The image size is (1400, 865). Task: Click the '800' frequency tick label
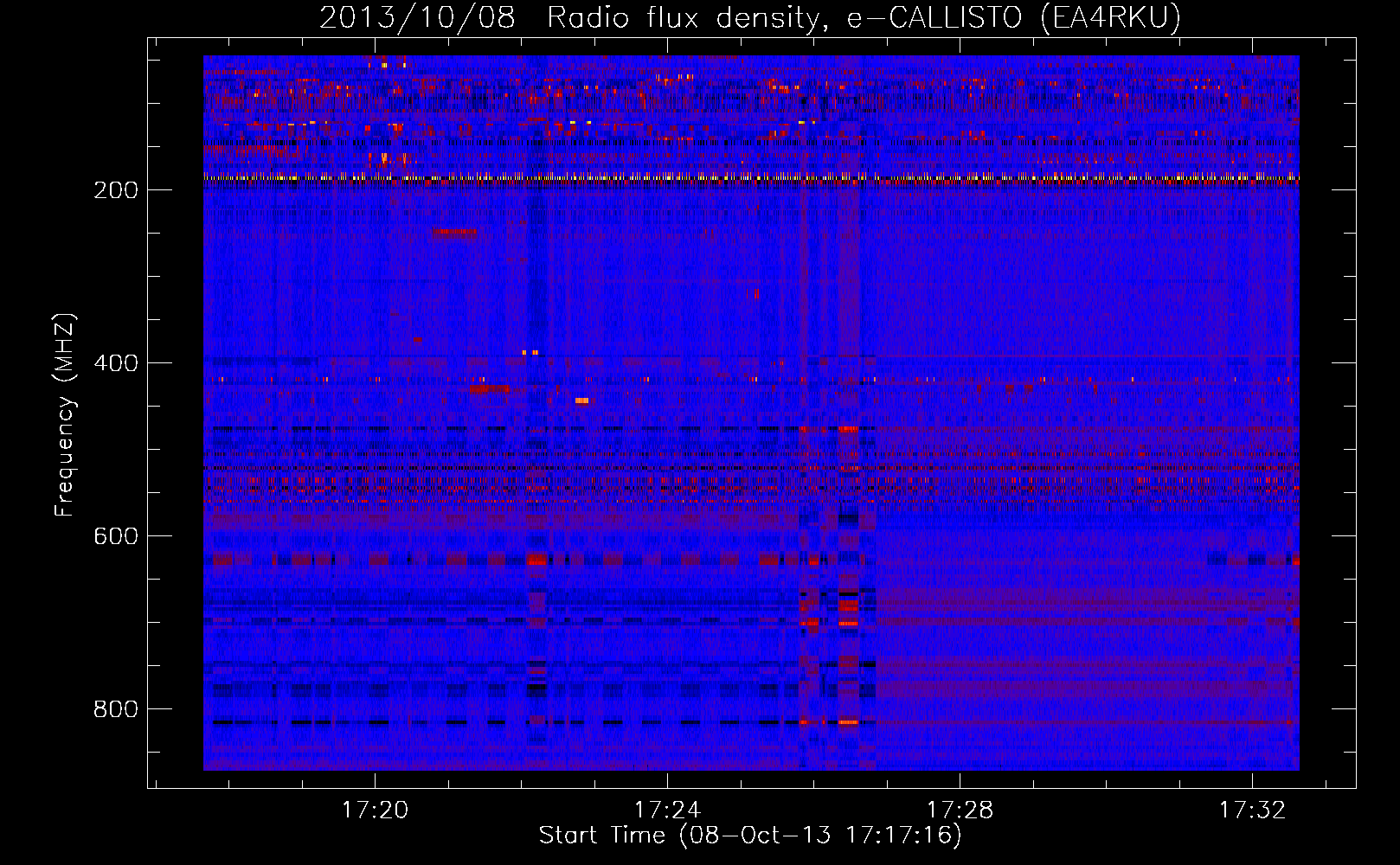click(x=116, y=709)
